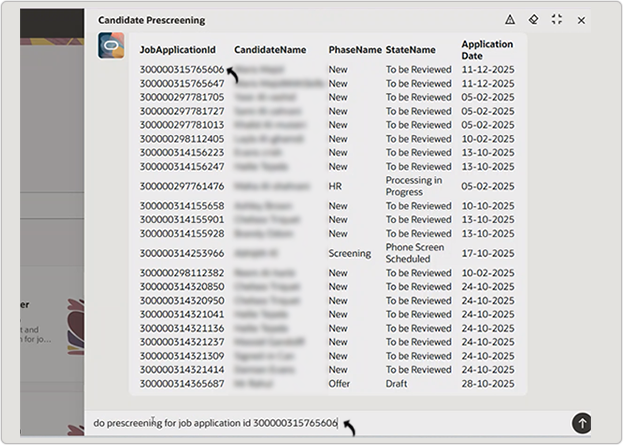This screenshot has width=623, height=445.
Task: Clear the chat with eraser icon
Action: 534,20
